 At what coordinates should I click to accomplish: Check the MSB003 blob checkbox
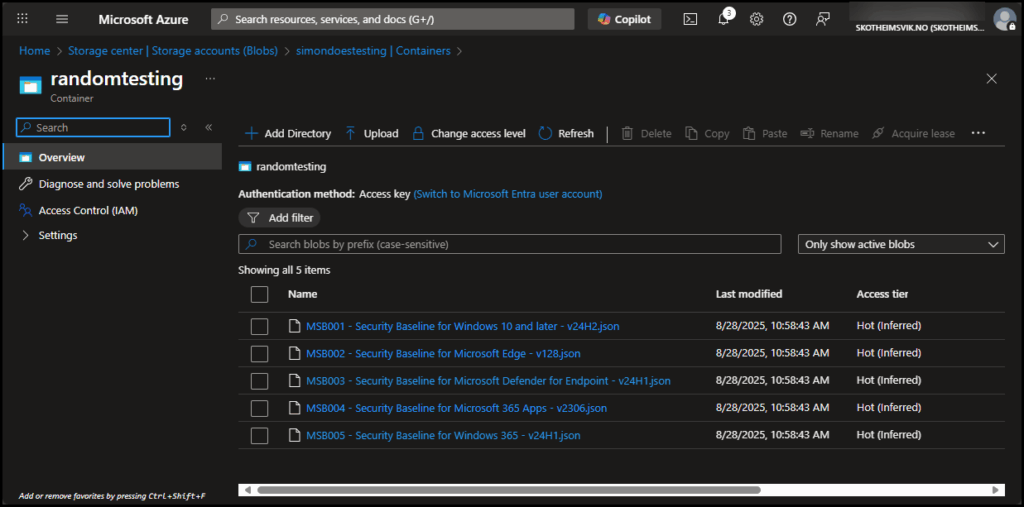(259, 381)
